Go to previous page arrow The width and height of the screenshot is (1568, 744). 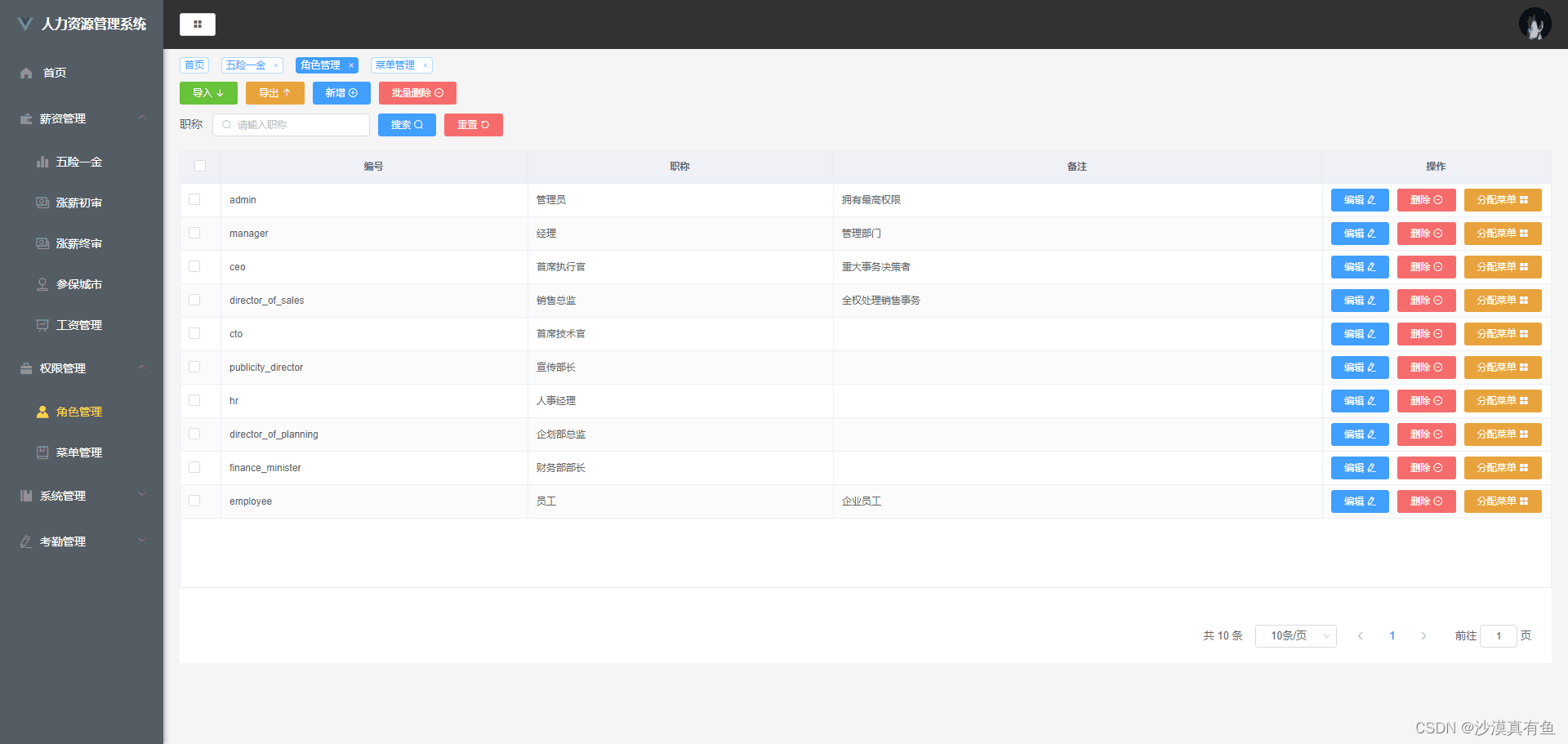(x=1360, y=635)
